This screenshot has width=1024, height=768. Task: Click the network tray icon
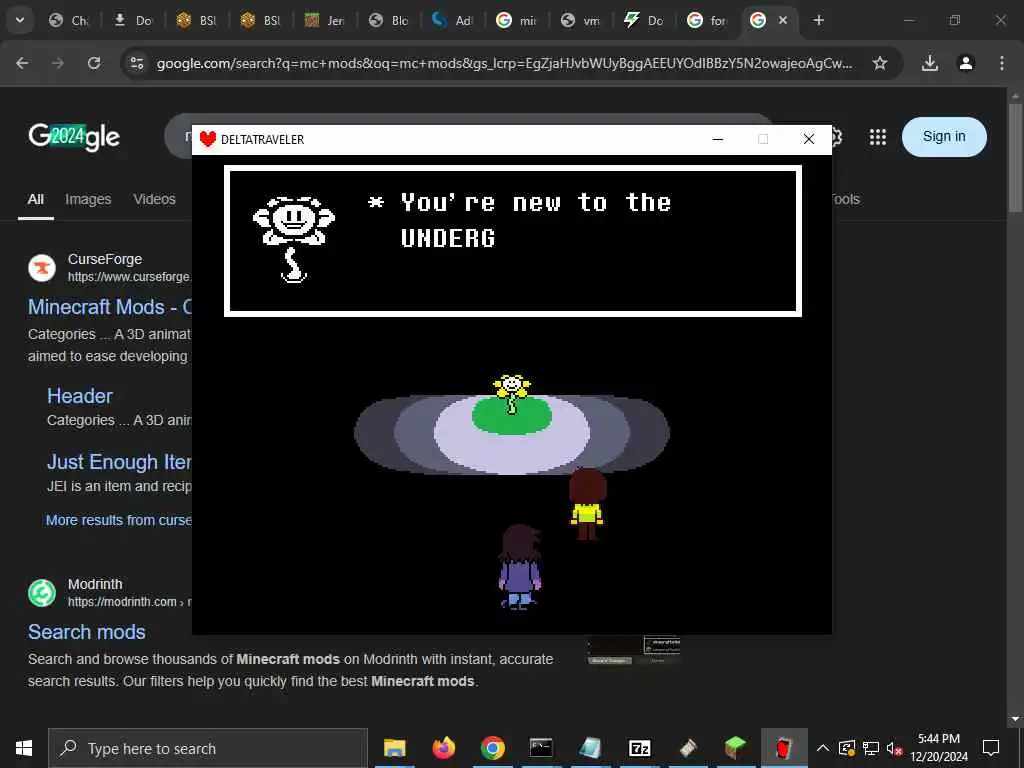point(871,748)
